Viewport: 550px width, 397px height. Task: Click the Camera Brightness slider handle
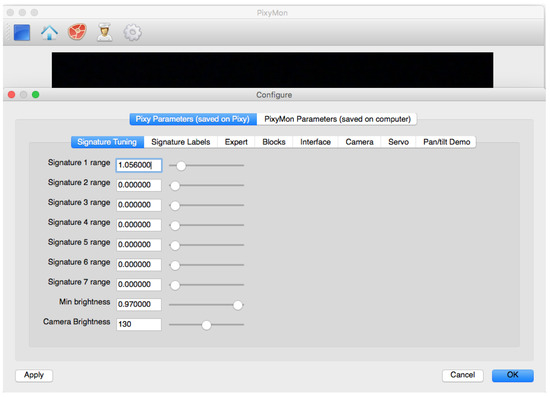click(207, 325)
